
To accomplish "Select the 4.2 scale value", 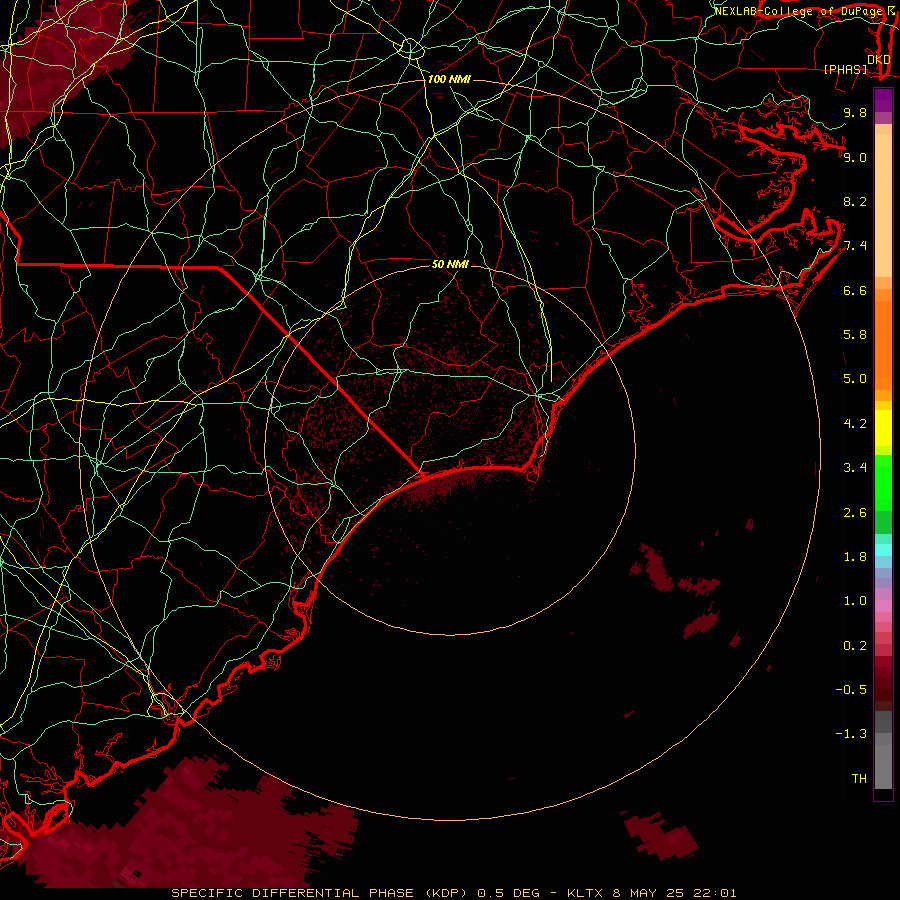I will coord(855,424).
